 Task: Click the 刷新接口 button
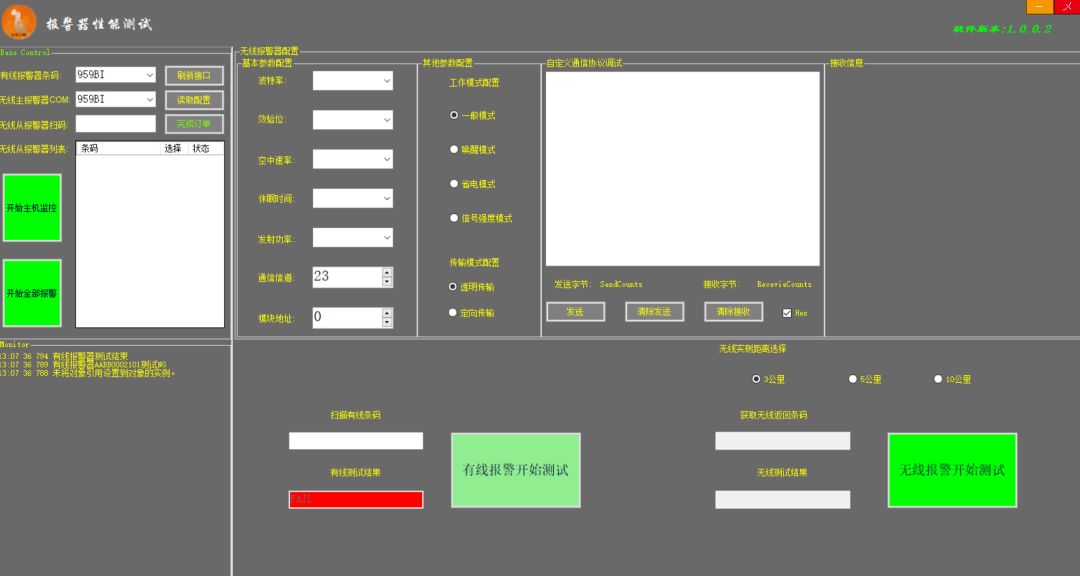tap(194, 76)
